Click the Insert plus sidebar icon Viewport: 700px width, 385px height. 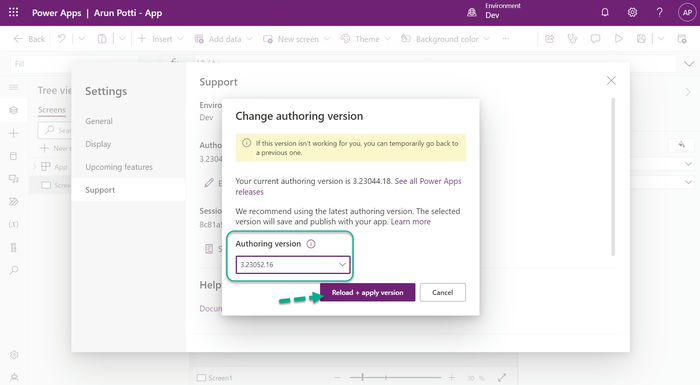(x=13, y=133)
